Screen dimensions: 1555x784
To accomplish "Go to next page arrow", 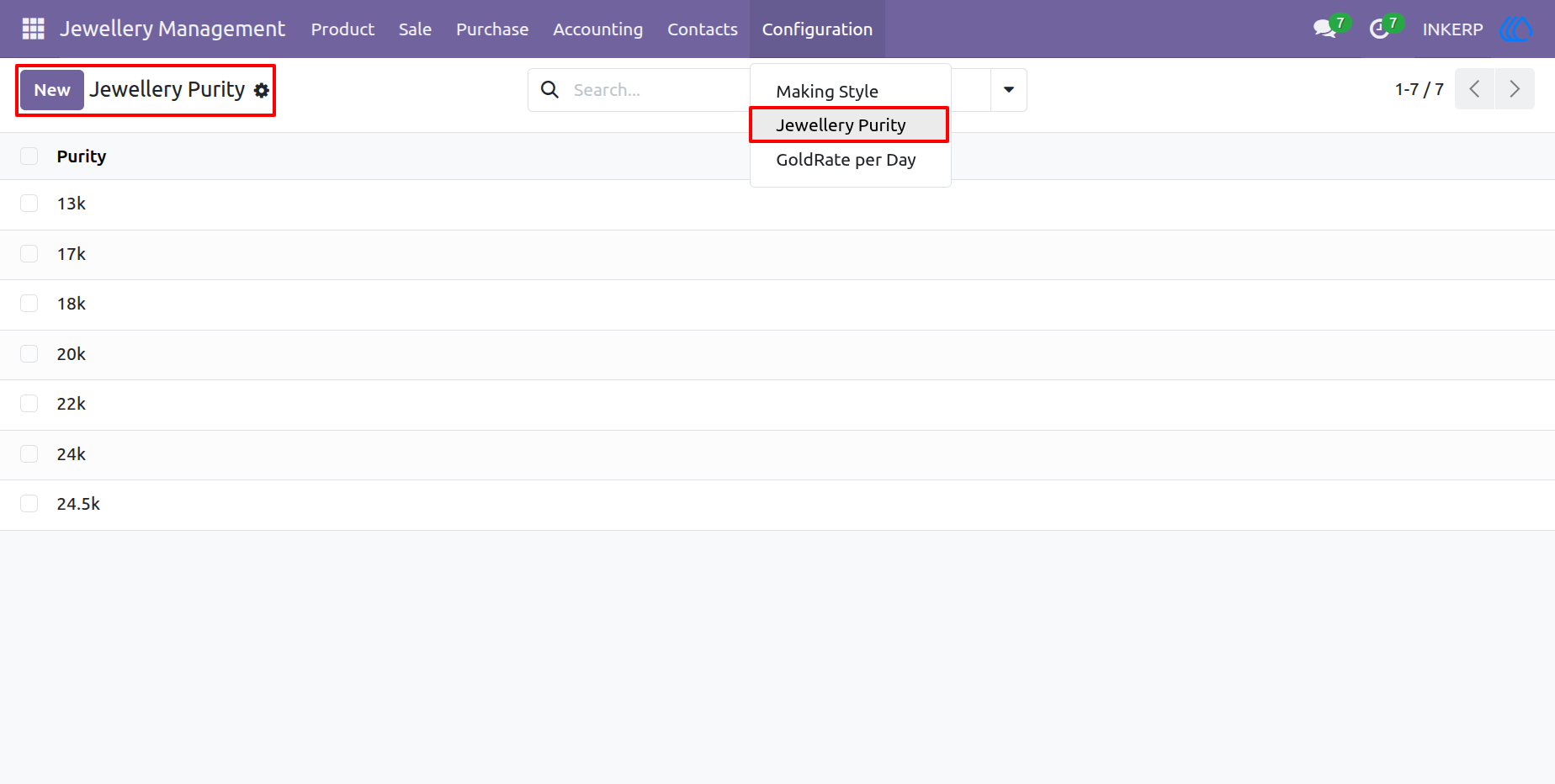I will coord(1515,89).
